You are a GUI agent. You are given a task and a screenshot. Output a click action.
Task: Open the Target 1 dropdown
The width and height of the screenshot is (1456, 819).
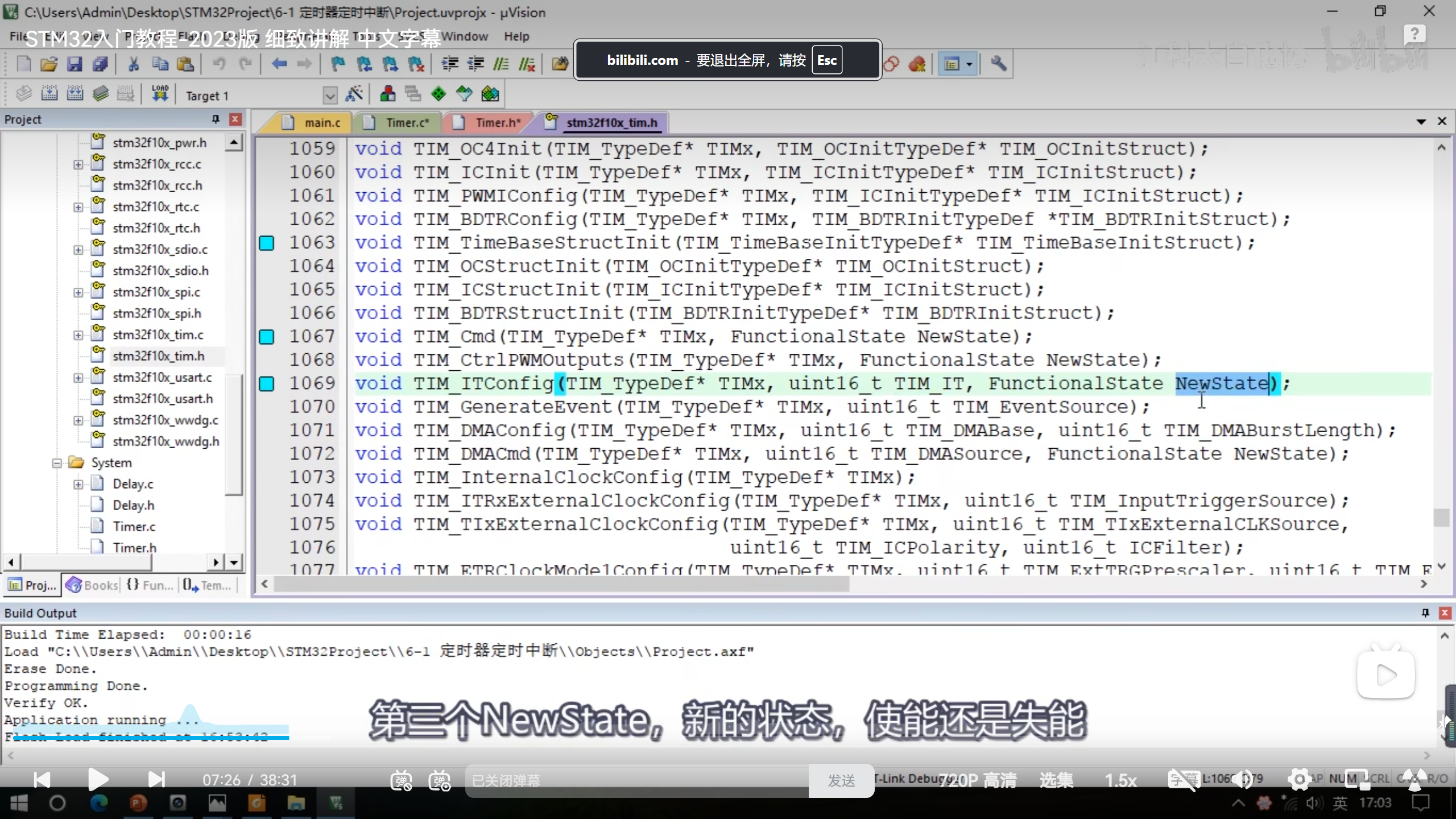click(330, 95)
